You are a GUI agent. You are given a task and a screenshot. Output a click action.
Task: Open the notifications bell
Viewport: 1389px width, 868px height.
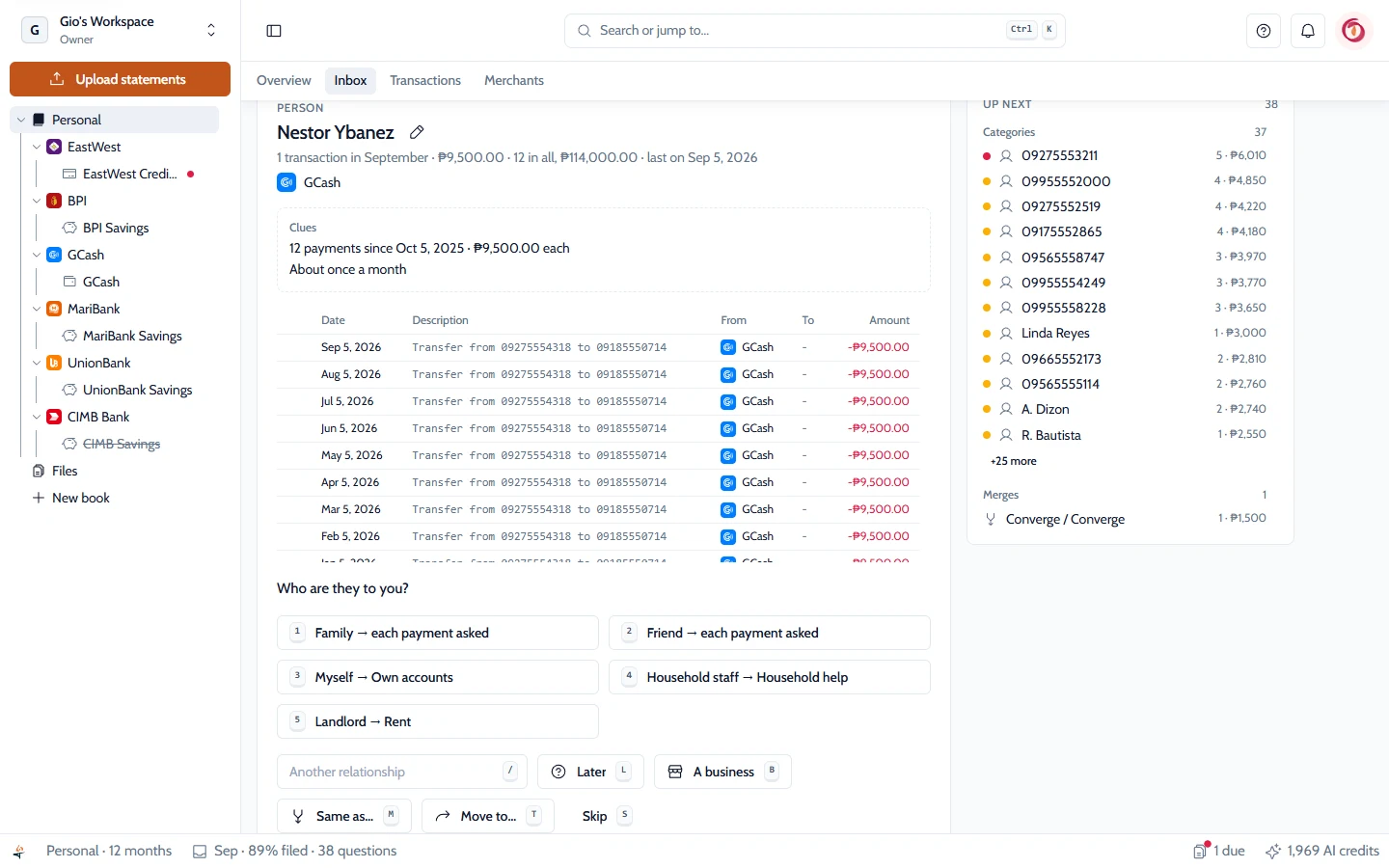pos(1308,31)
